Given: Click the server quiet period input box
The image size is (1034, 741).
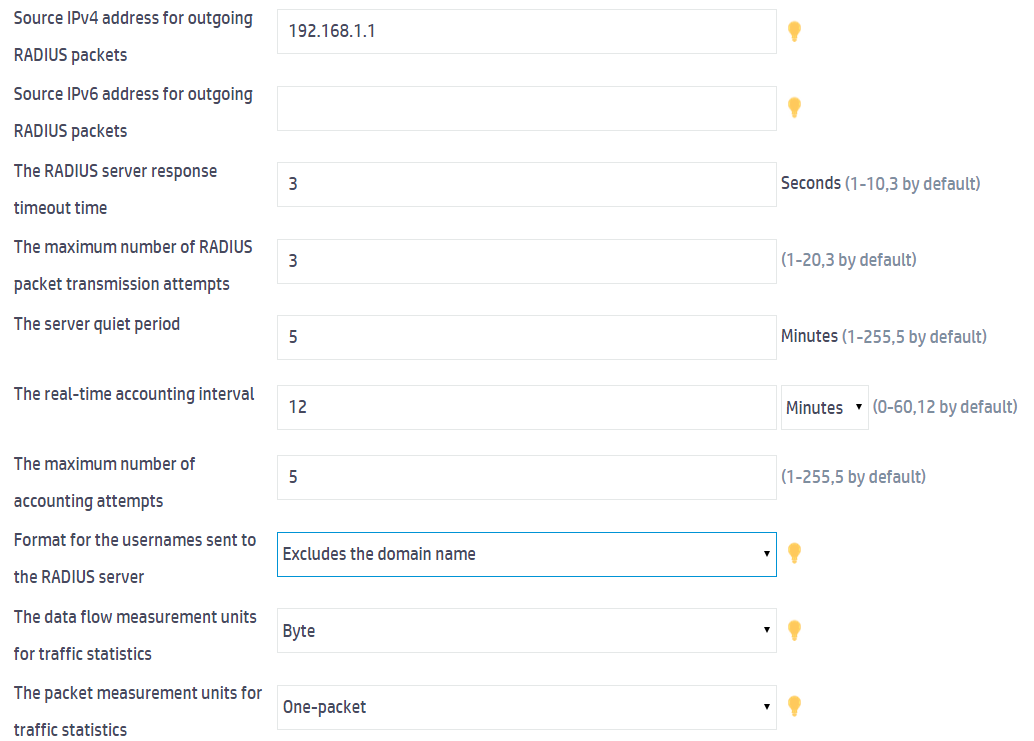Looking at the screenshot, I should coord(526,337).
